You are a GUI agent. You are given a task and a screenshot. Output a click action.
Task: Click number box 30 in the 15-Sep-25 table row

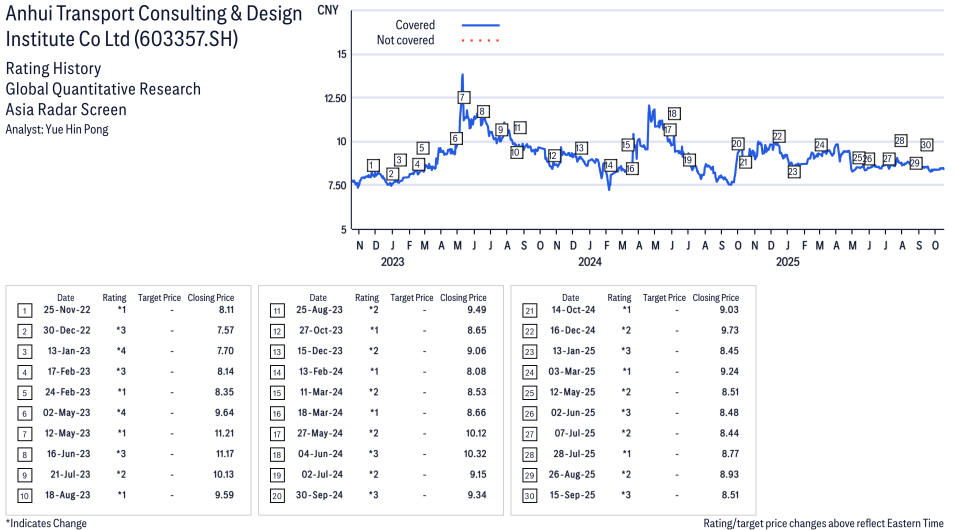(x=529, y=494)
